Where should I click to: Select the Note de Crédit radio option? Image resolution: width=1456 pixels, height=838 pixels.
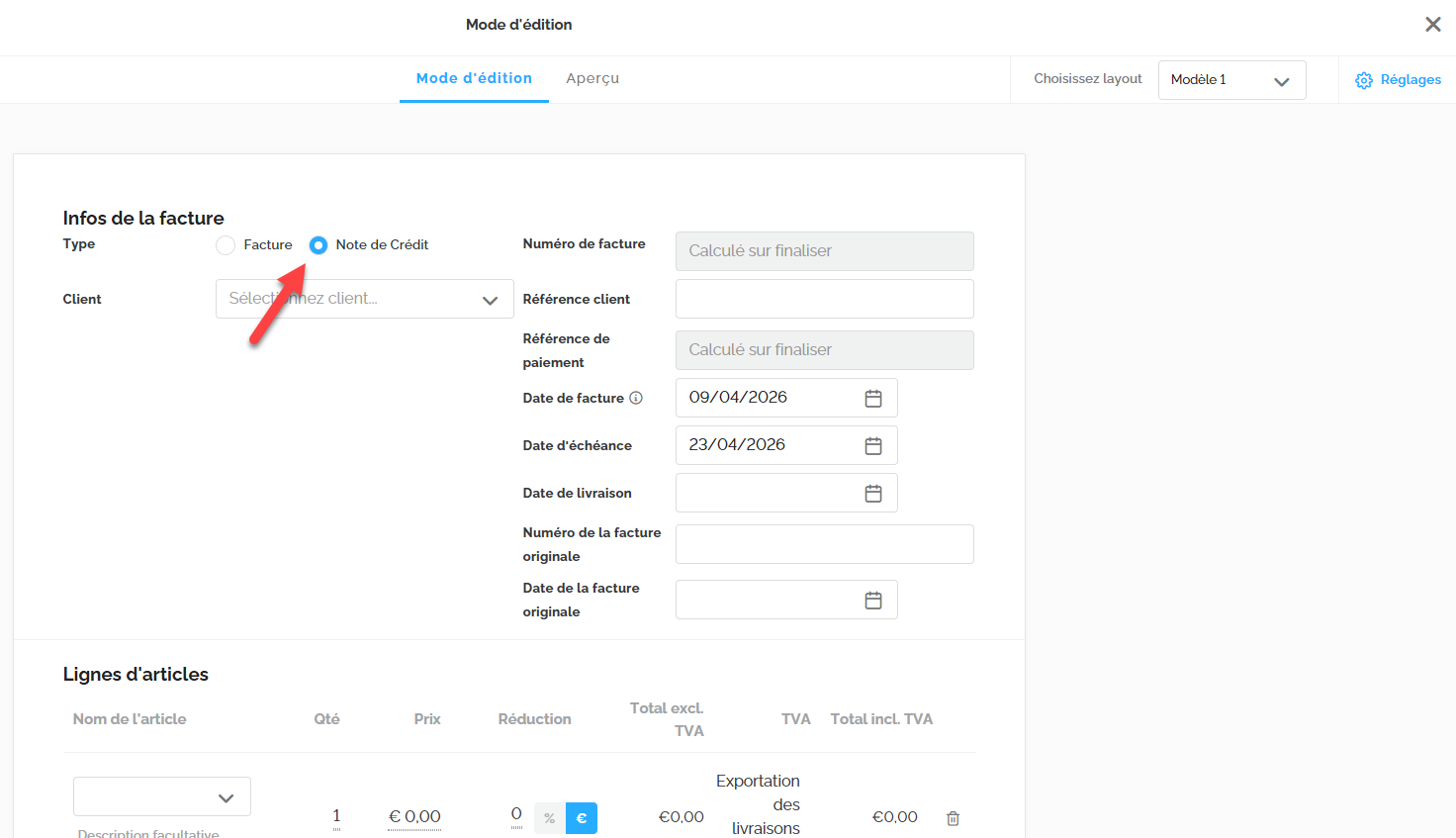[x=318, y=245]
